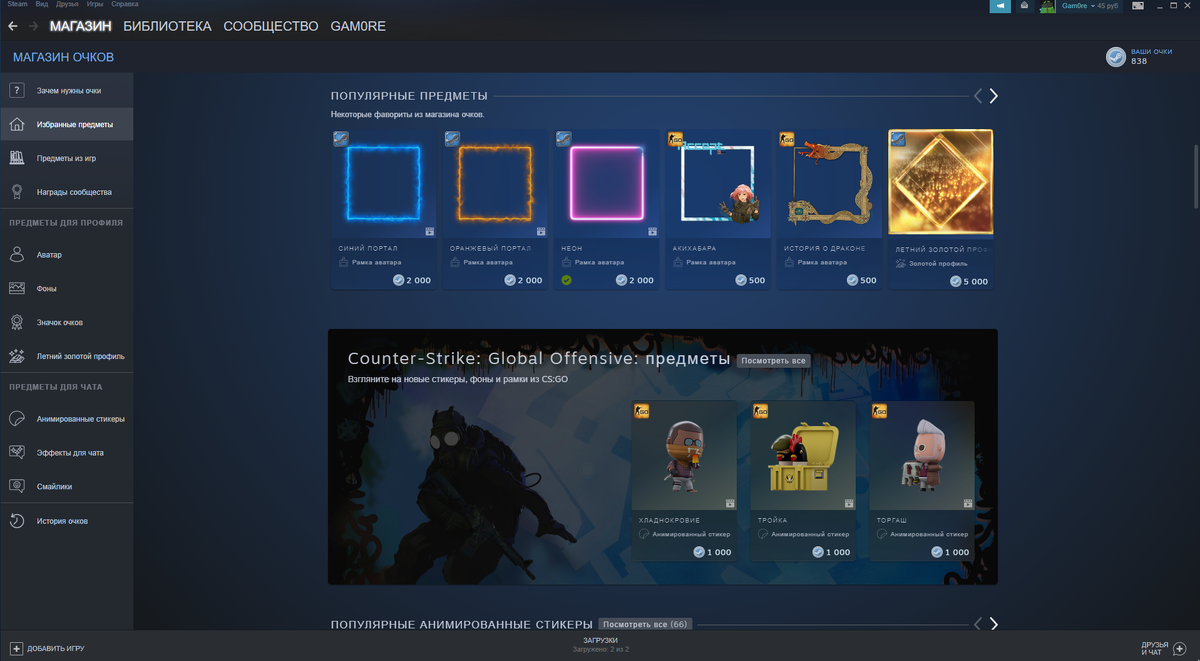1200x661 pixels.
Task: Click the Добавить игру label
Action: 56,649
